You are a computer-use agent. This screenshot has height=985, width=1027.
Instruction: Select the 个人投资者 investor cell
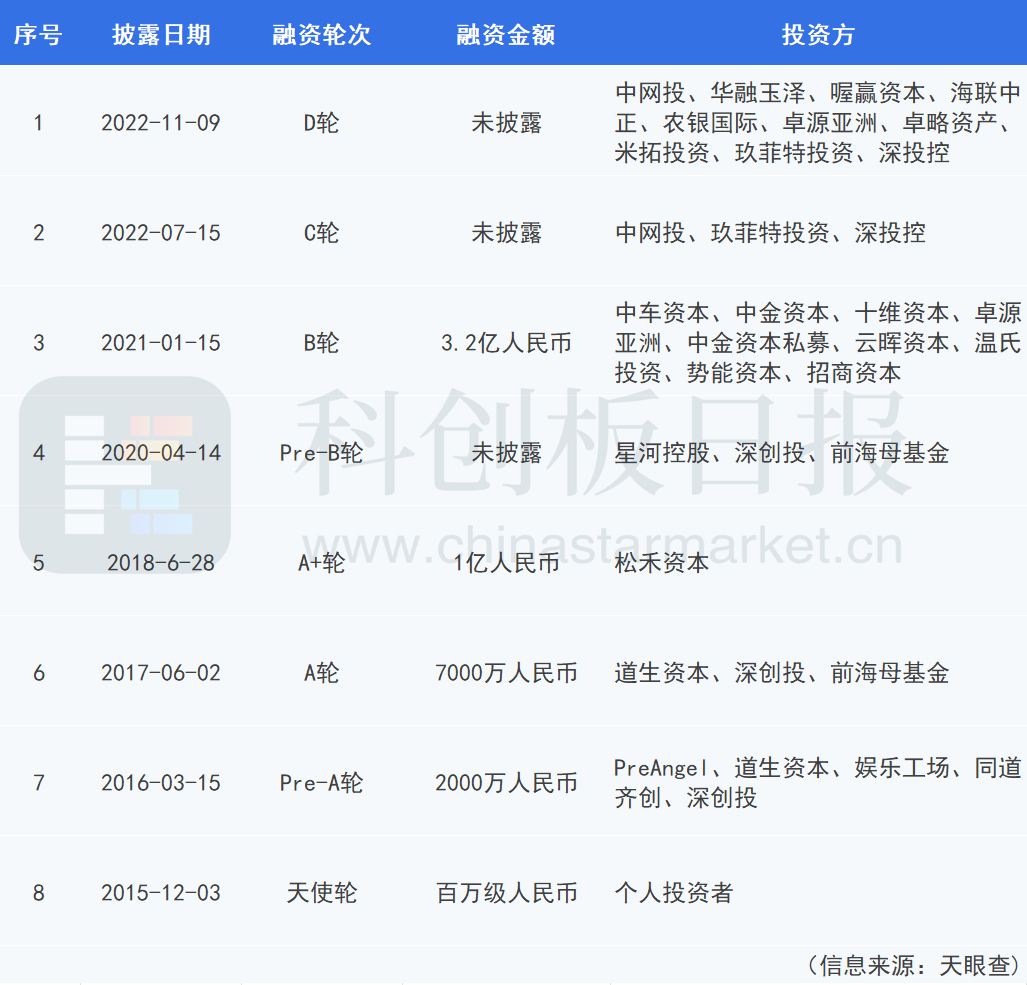pyautogui.click(x=674, y=893)
